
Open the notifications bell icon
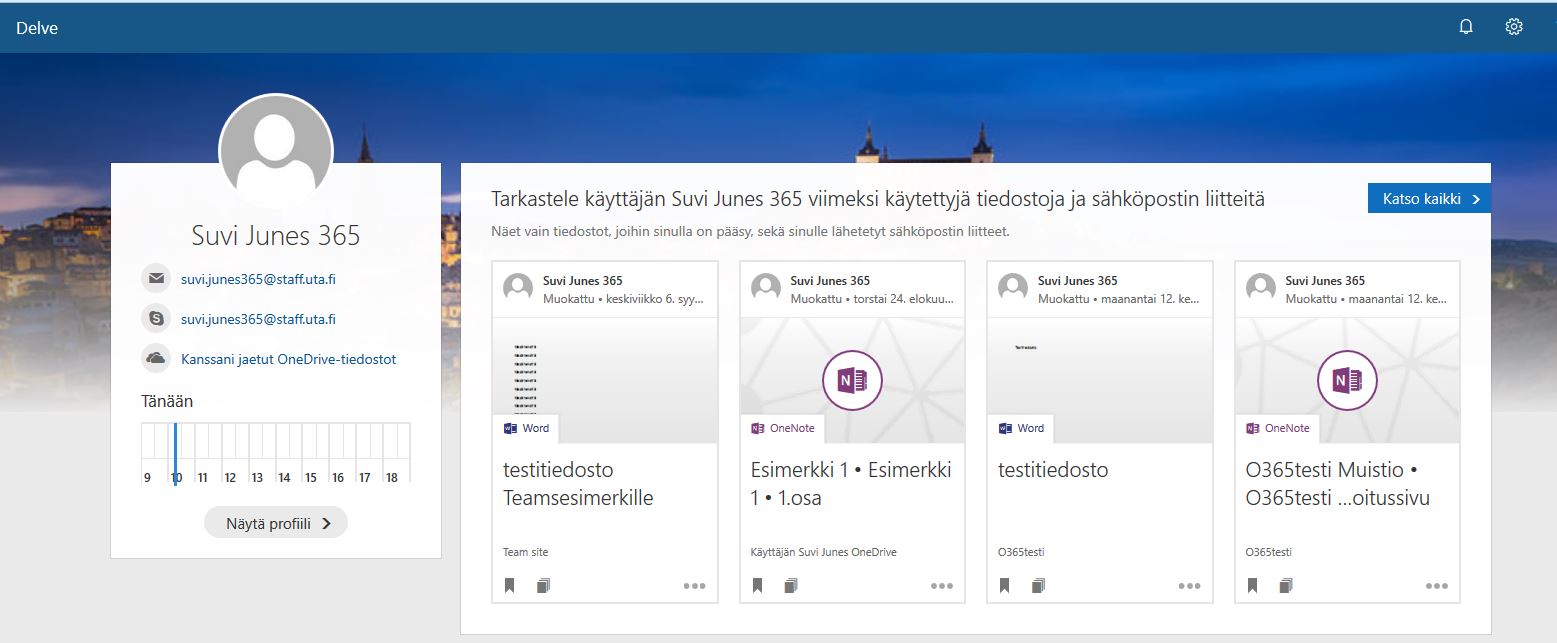click(x=1466, y=27)
